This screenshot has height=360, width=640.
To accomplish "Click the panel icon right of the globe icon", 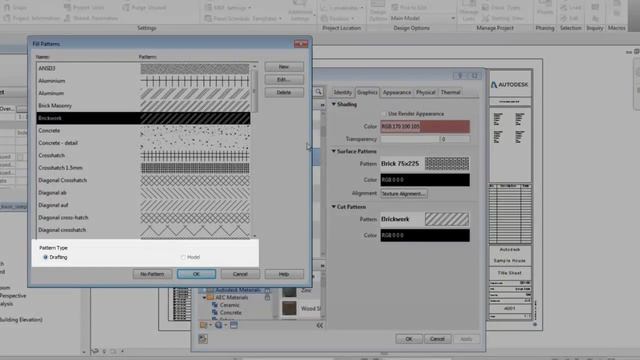I will point(233,325).
